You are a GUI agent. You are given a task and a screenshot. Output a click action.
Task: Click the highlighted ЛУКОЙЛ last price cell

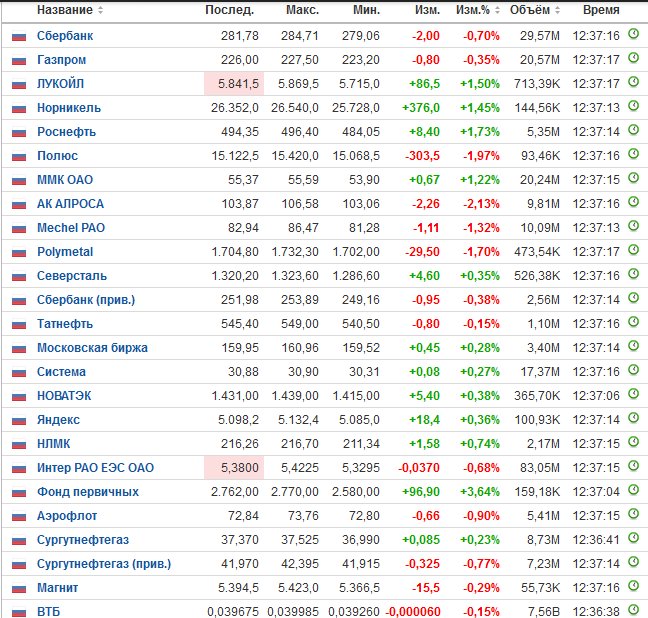[234, 84]
